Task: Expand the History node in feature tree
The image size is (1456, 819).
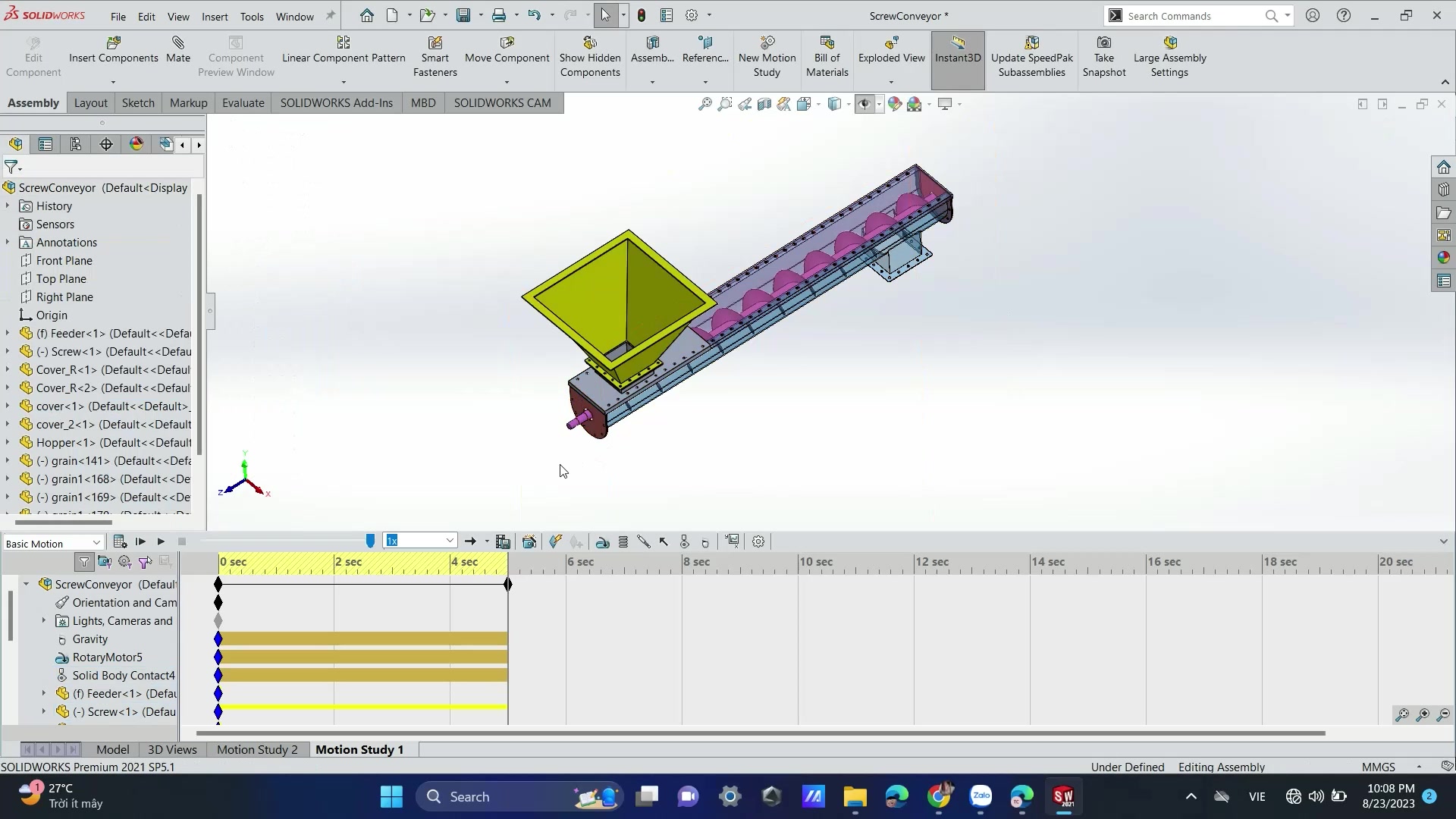Action: coord(8,206)
